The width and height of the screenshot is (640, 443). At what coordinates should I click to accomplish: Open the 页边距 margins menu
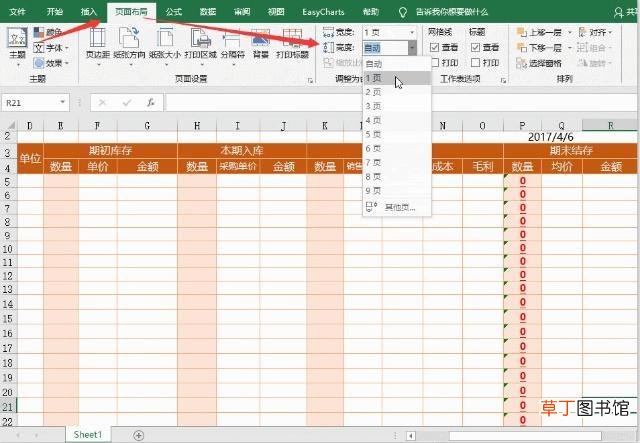click(98, 45)
